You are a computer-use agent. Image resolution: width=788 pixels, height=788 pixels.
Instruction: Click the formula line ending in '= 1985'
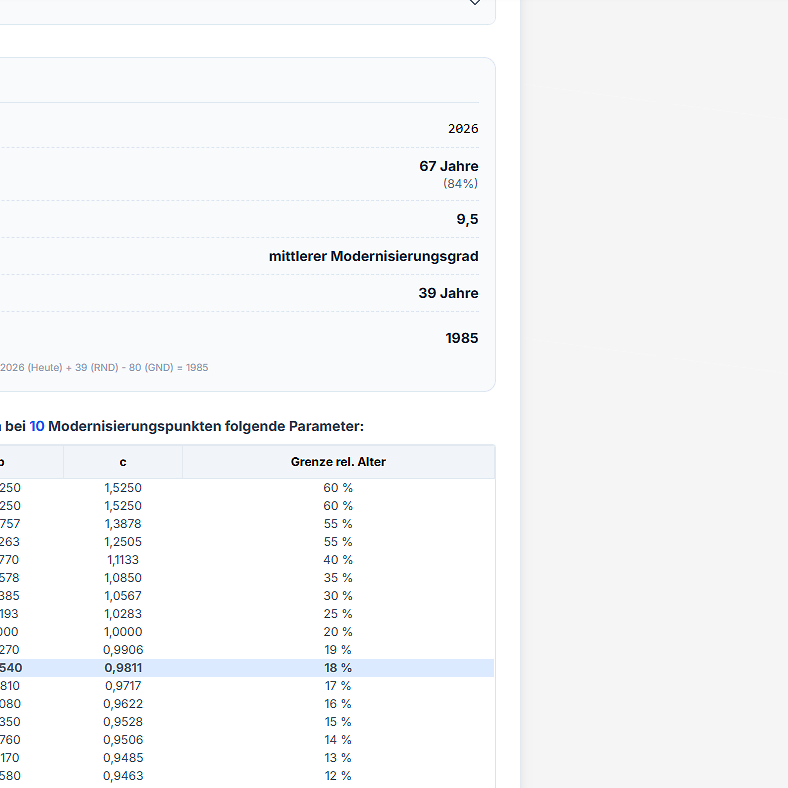tap(104, 368)
